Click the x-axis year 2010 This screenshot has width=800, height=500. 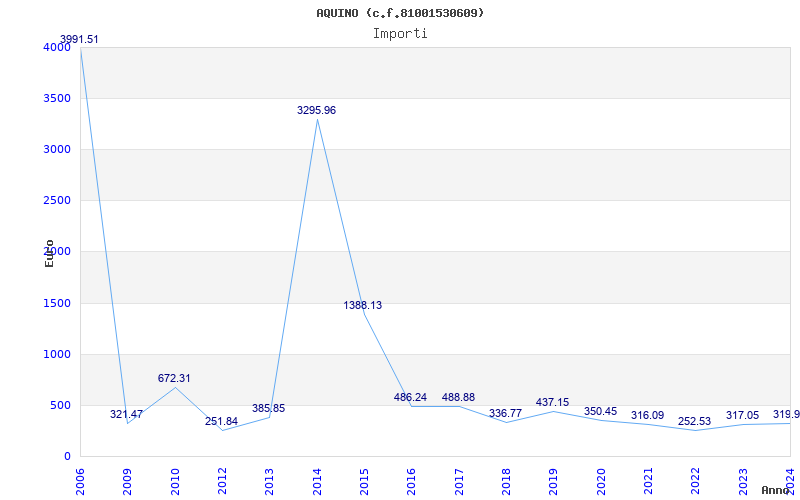pyautogui.click(x=175, y=482)
